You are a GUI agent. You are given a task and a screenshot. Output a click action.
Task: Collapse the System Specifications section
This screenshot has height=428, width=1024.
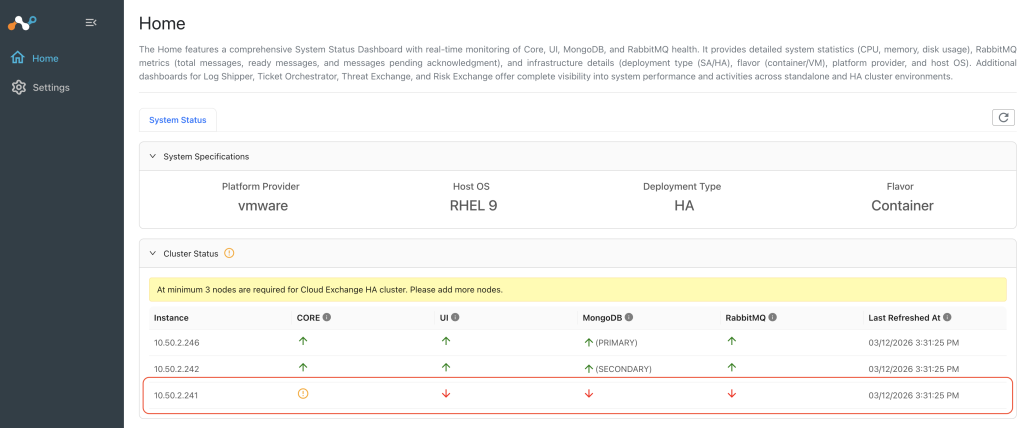pos(153,157)
